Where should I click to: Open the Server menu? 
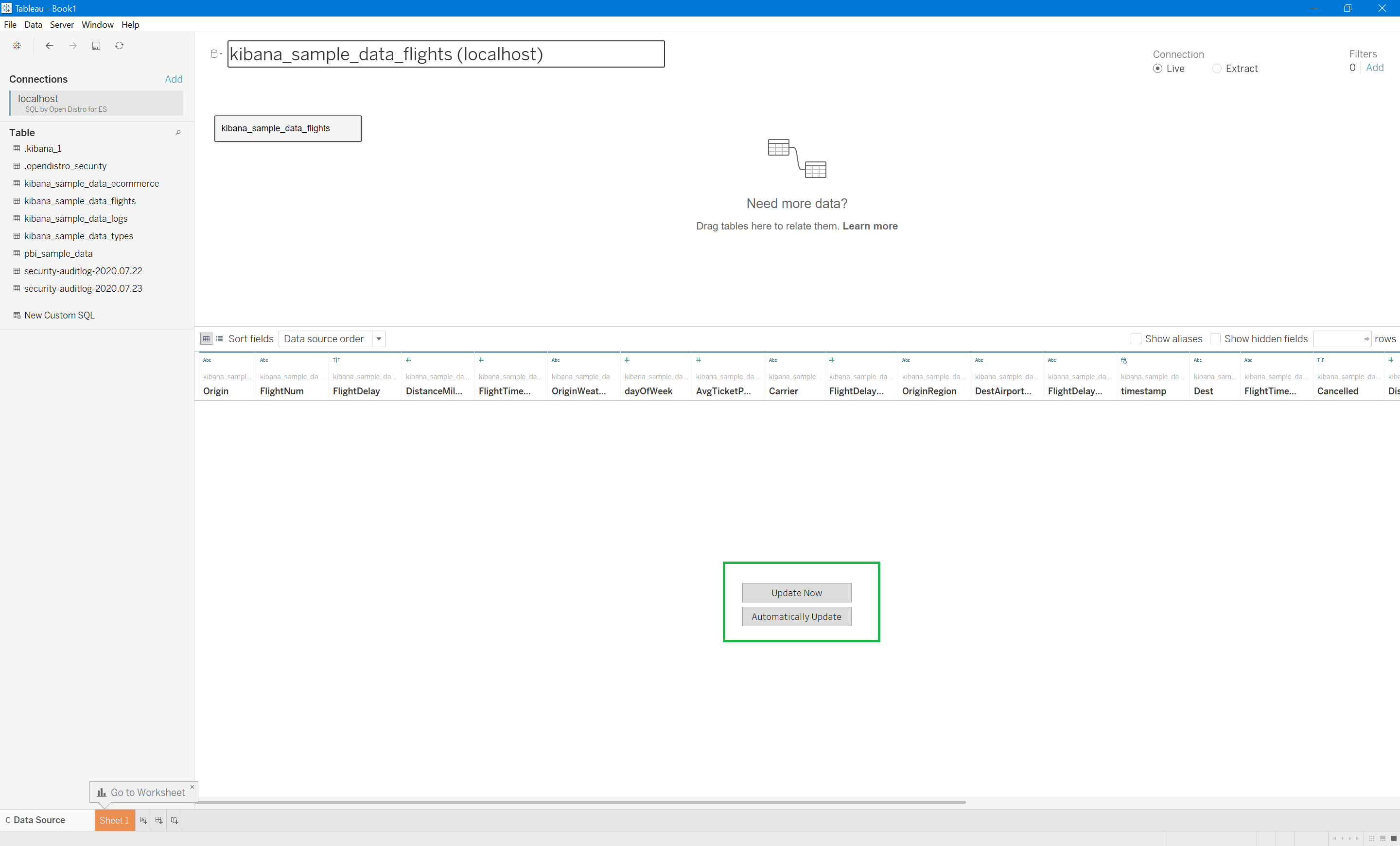click(61, 24)
